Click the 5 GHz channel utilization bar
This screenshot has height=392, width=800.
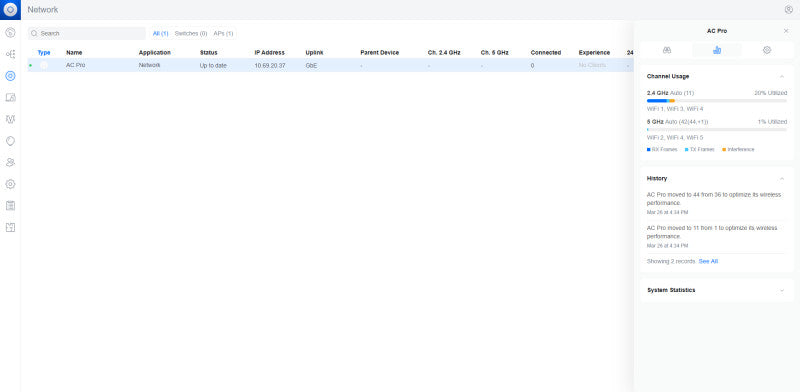717,130
